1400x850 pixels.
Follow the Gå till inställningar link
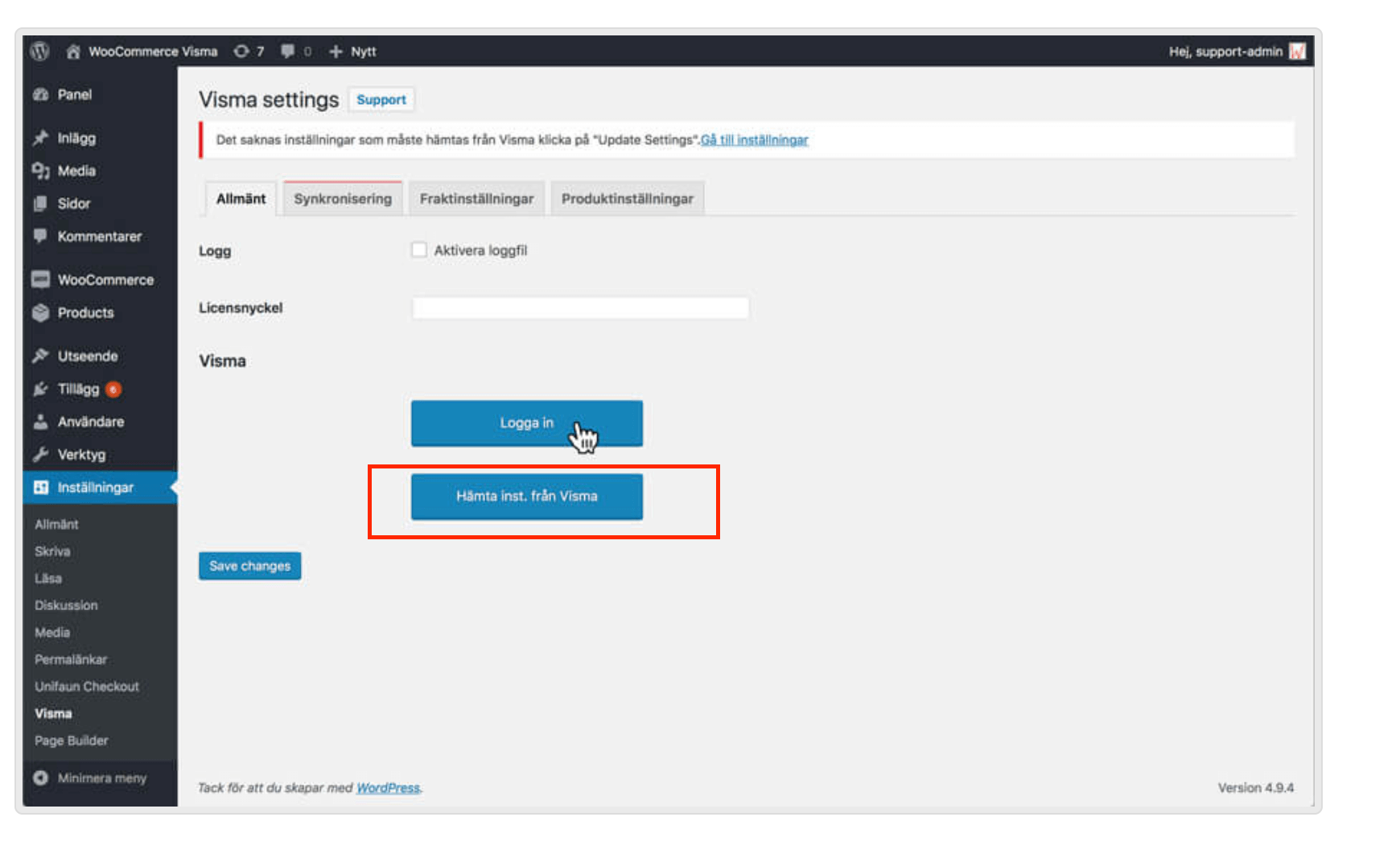click(754, 140)
